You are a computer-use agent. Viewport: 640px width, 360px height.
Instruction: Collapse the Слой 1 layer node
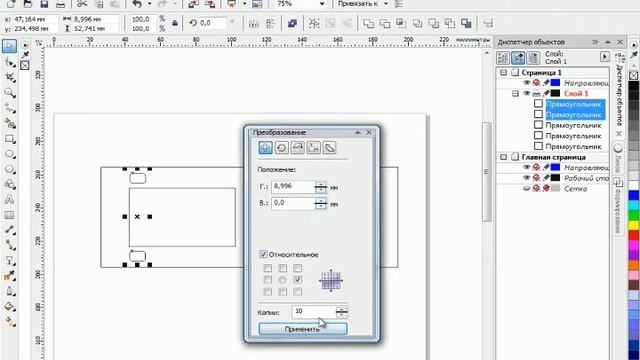pyautogui.click(x=516, y=93)
